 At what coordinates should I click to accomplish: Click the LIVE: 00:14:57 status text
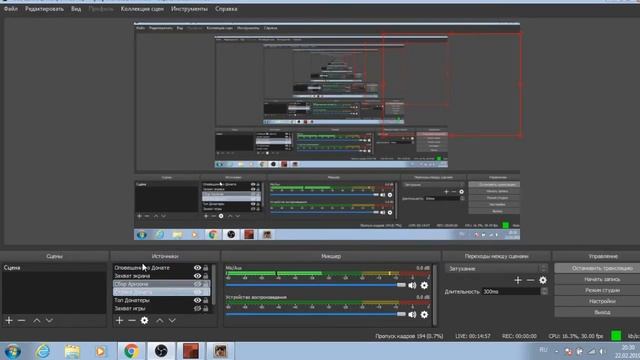tap(473, 336)
